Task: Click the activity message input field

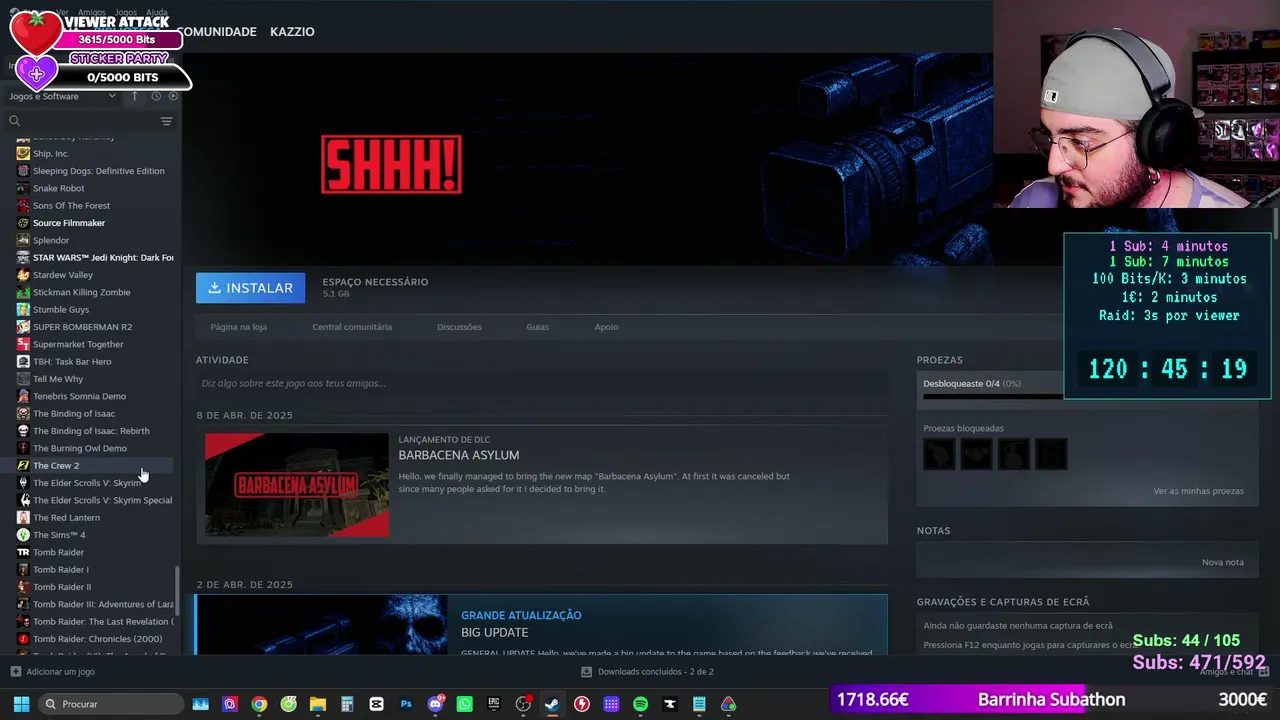Action: [x=542, y=383]
